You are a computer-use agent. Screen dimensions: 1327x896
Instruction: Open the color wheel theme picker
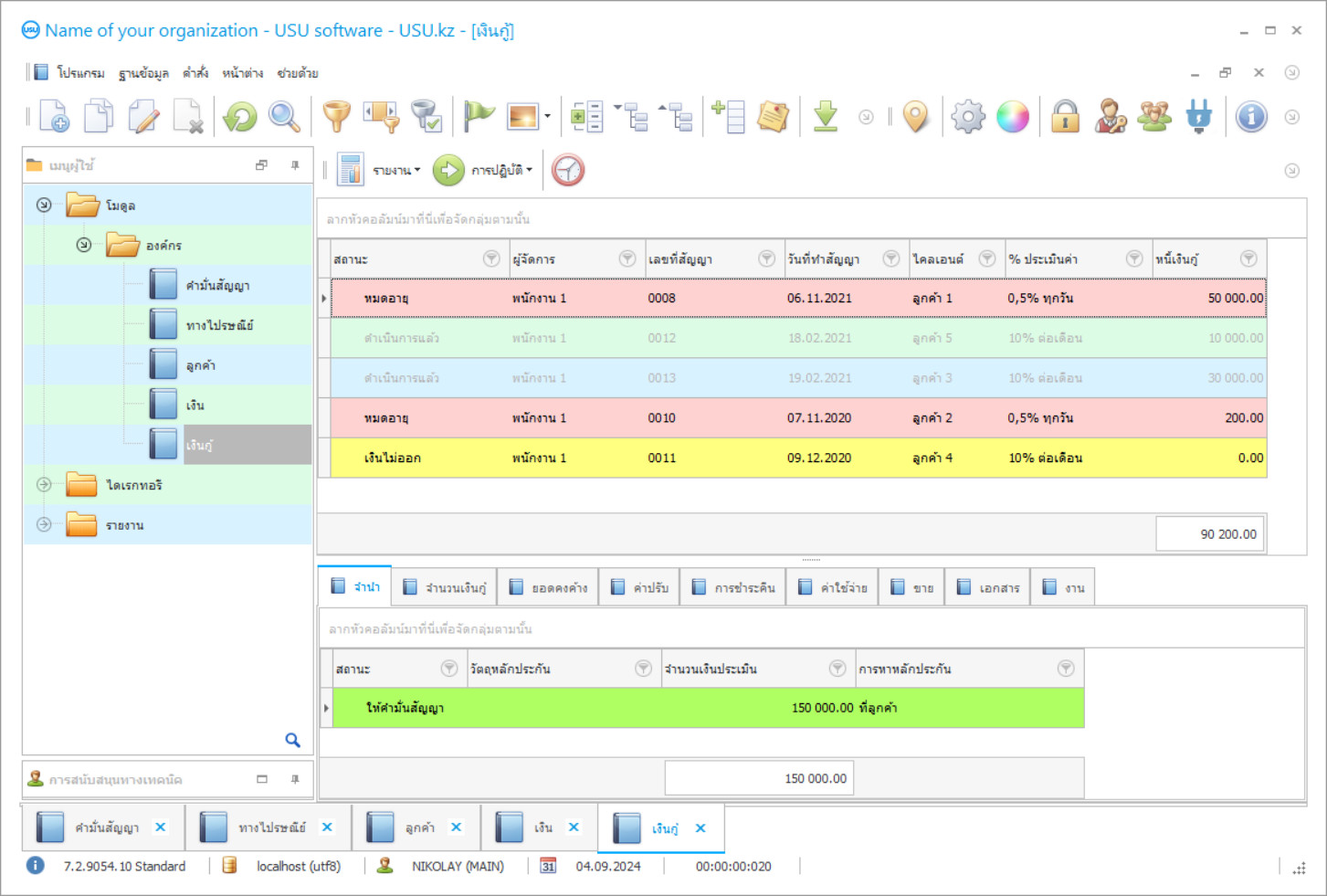[x=1013, y=117]
